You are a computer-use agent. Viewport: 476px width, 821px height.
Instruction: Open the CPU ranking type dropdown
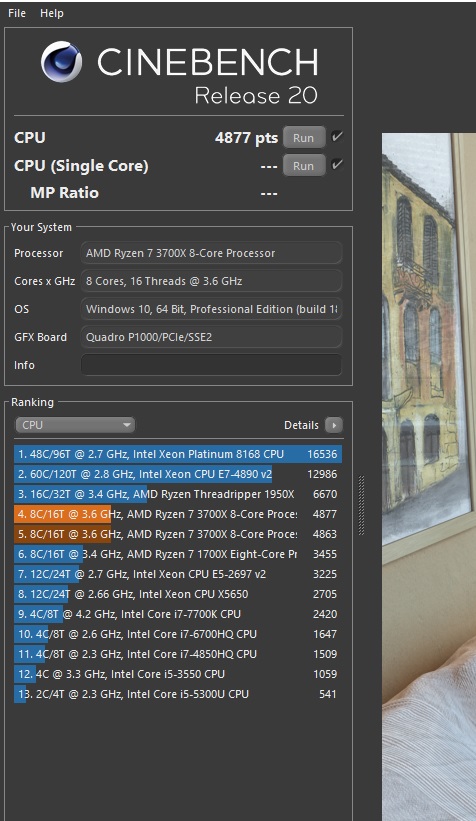pos(75,425)
